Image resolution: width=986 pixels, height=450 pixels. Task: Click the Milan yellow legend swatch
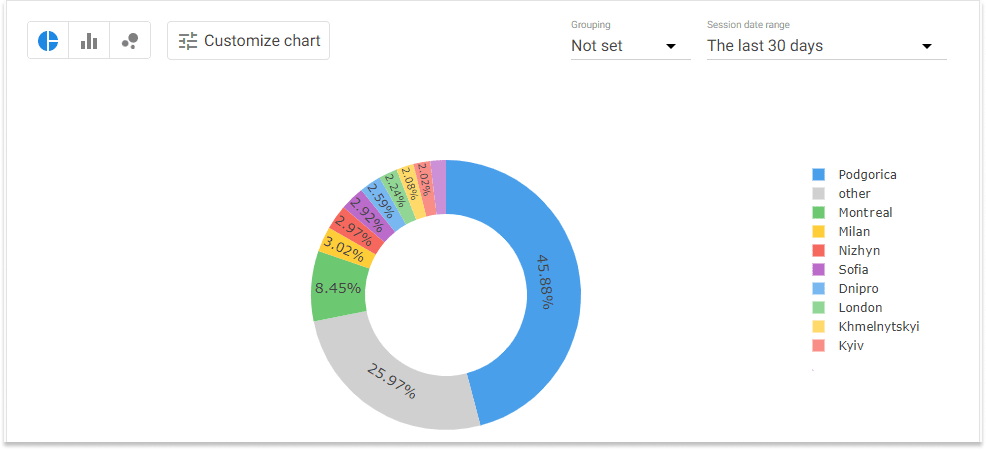coord(818,232)
